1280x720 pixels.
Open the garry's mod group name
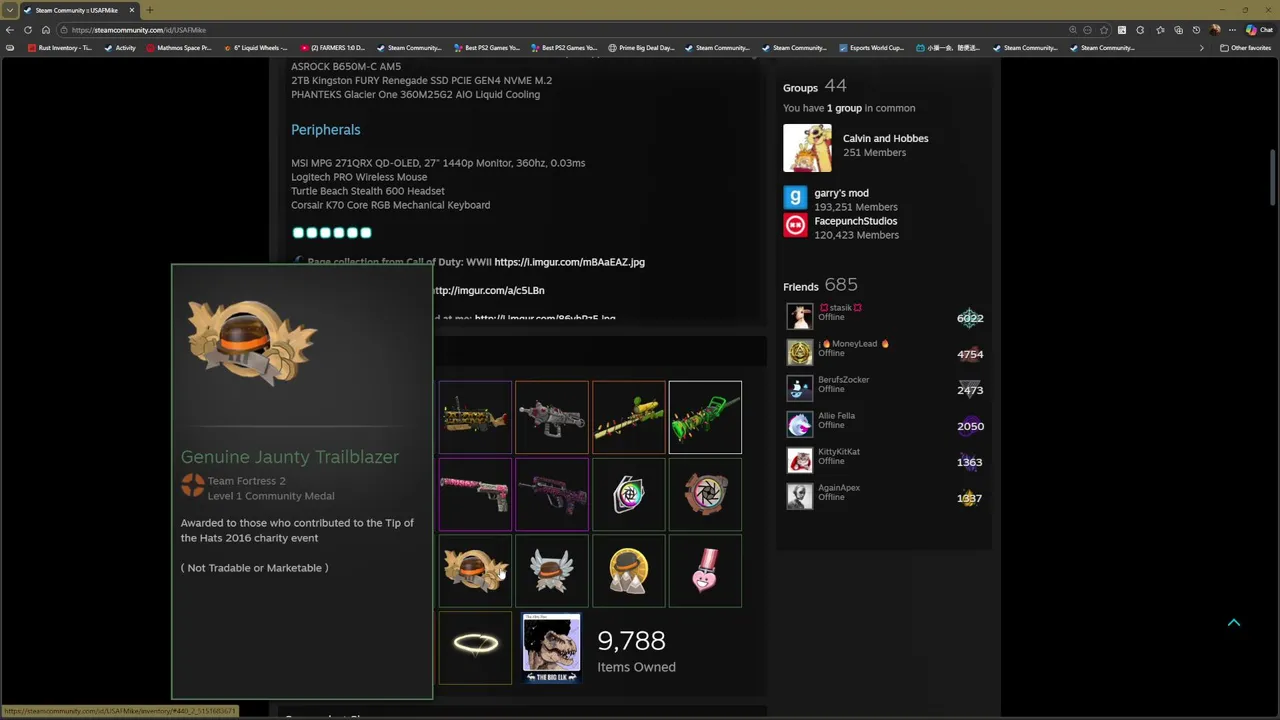click(841, 193)
